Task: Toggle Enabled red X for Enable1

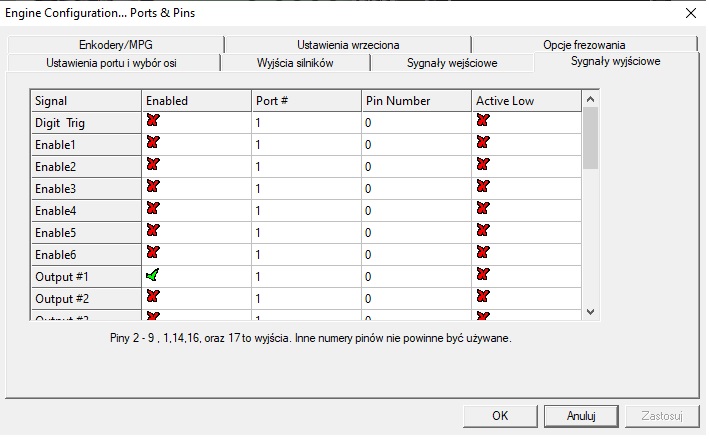Action: pyautogui.click(x=153, y=142)
